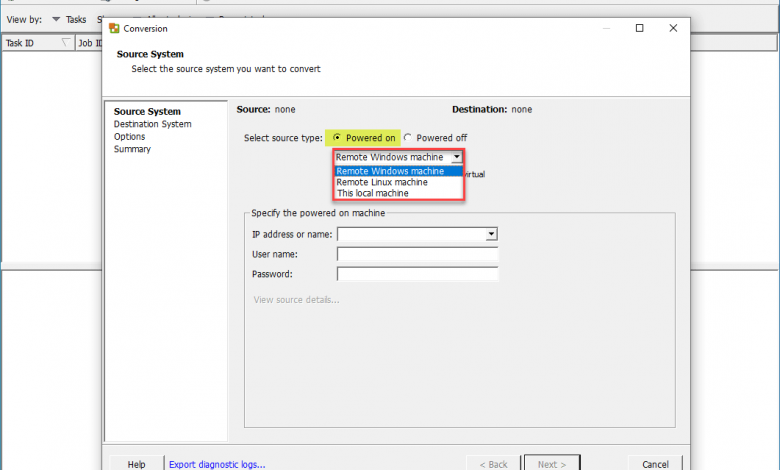Click the Conversion wizard title bar icon

[114, 29]
